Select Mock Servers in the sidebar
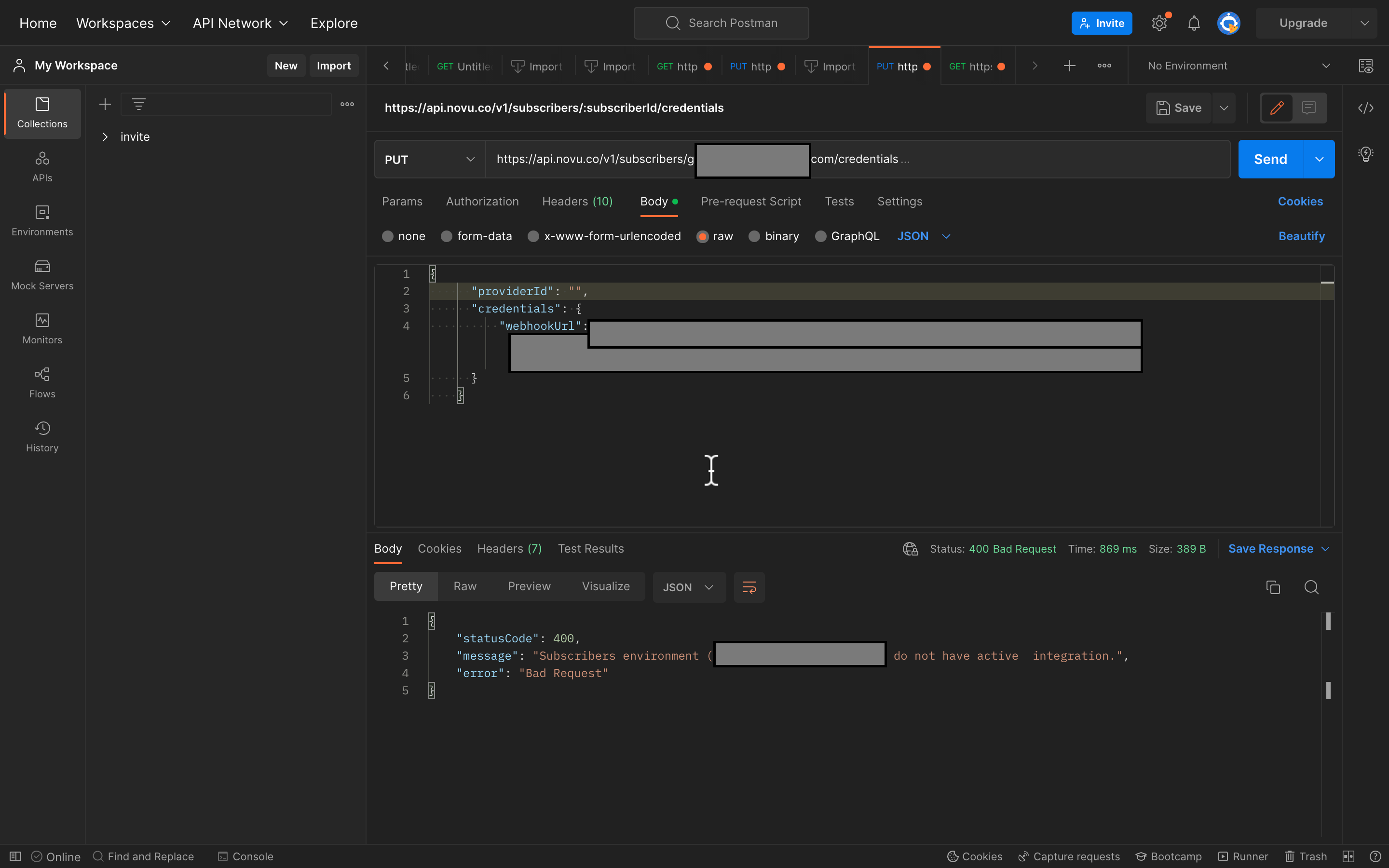Viewport: 1389px width, 868px height. [x=42, y=274]
